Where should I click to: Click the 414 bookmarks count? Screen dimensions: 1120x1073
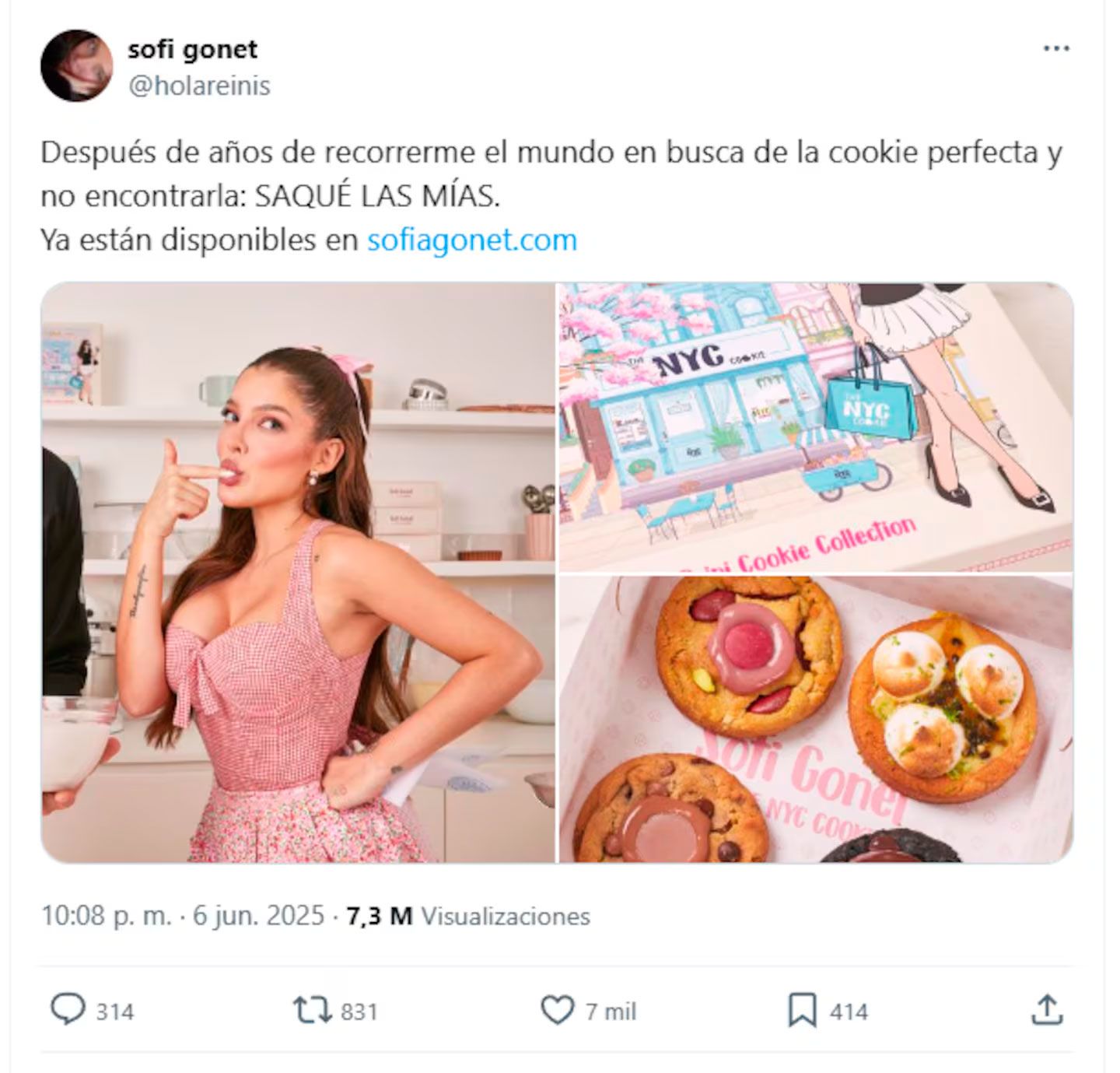pos(849,1012)
